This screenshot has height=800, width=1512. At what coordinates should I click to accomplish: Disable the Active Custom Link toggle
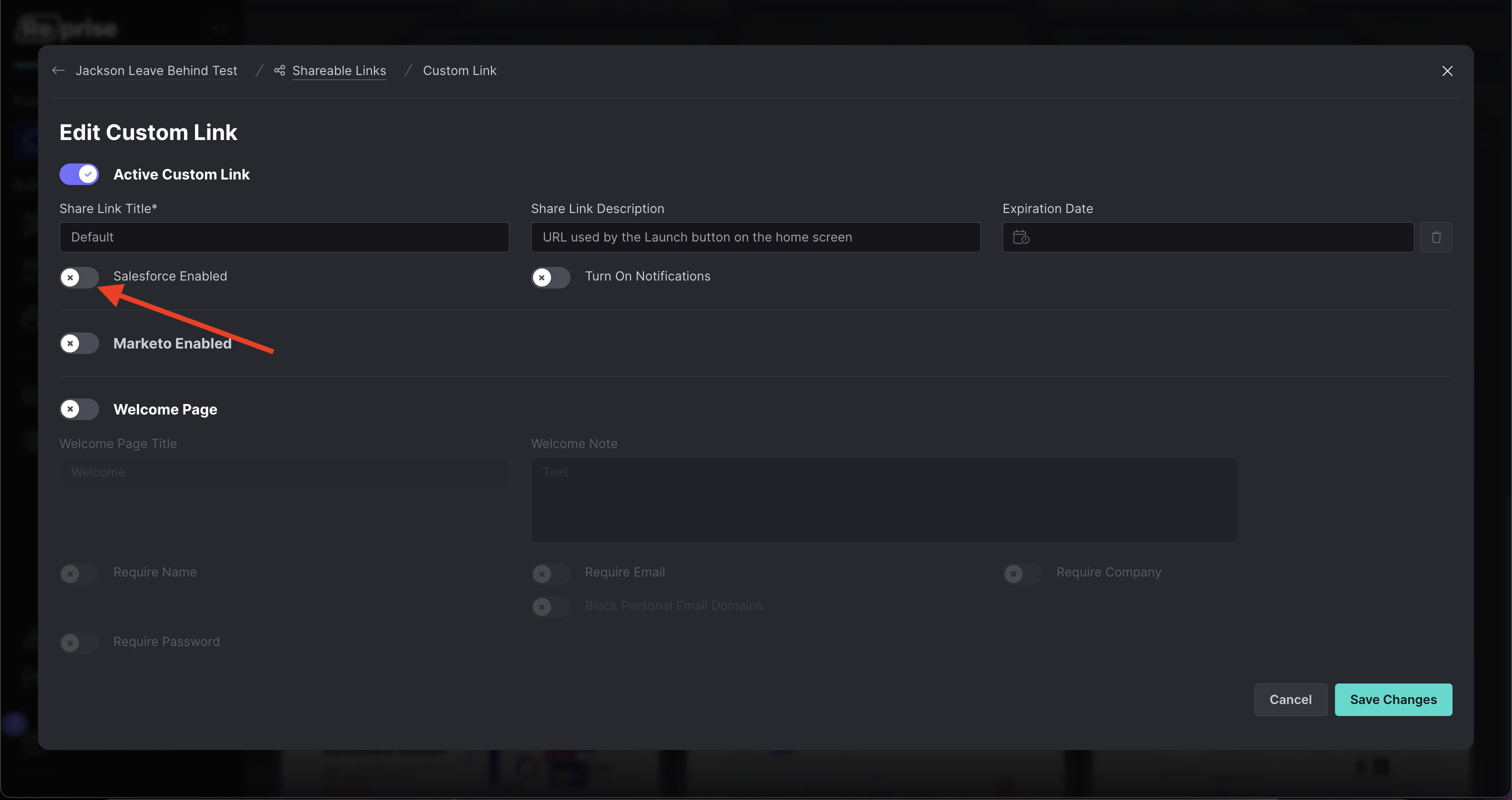pyautogui.click(x=79, y=174)
